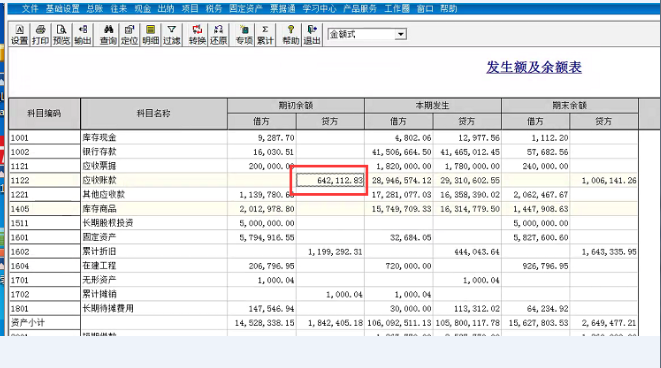Open 明细 (Detail) from the toolbar
Image resolution: width=661 pixels, height=368 pixels.
pos(150,35)
